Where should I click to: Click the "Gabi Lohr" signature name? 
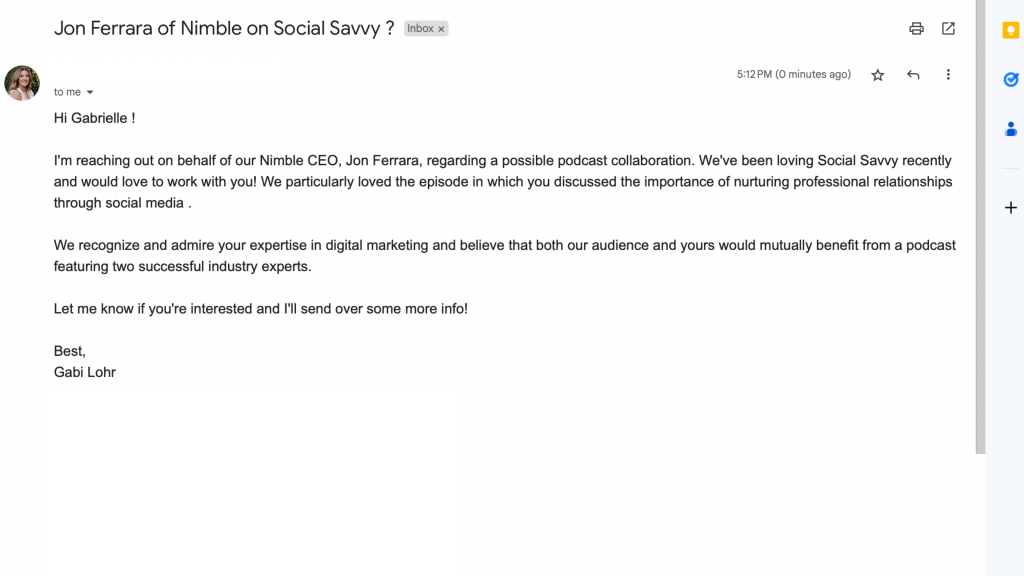click(85, 372)
